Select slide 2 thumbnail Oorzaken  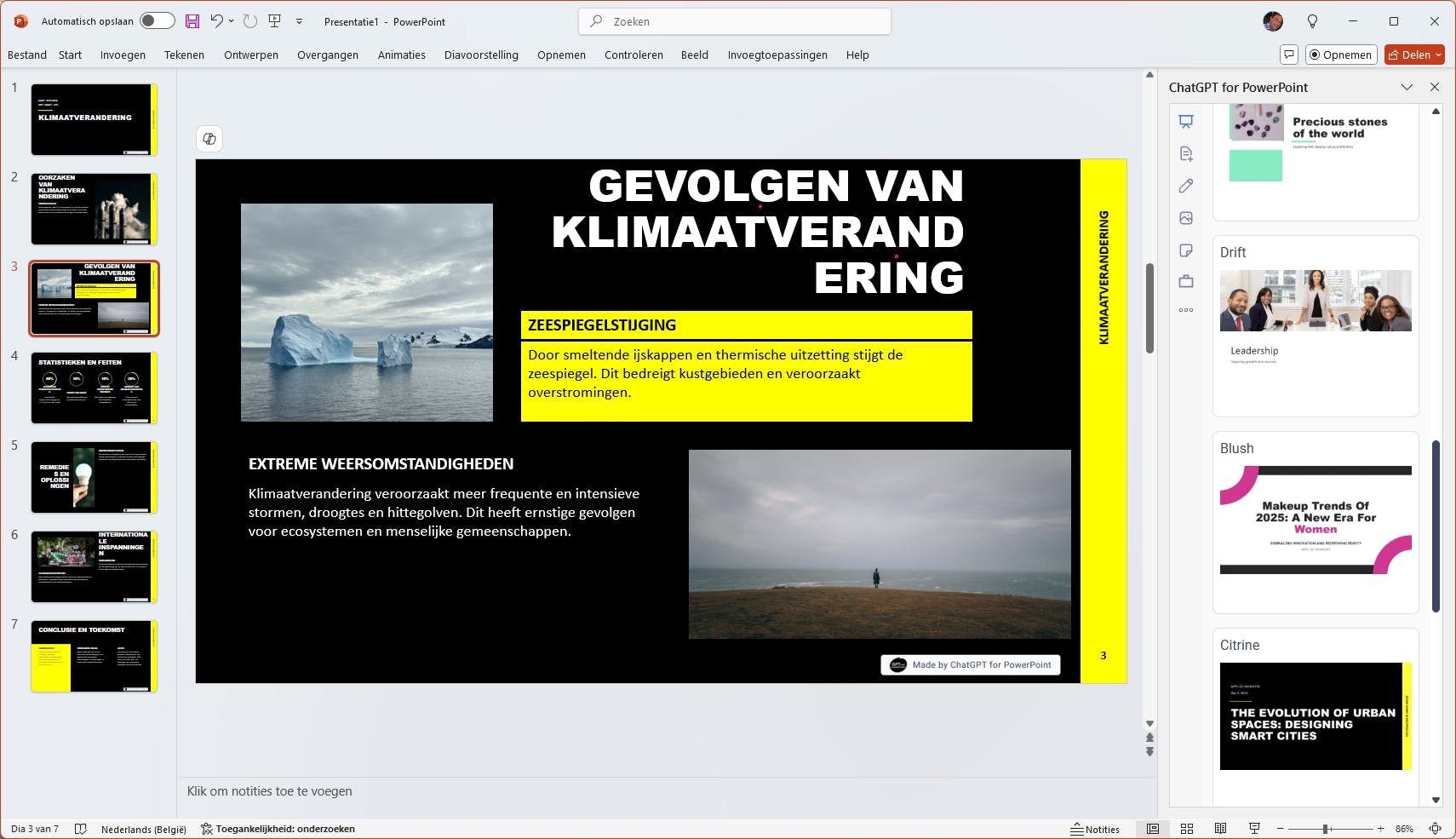pyautogui.click(x=95, y=209)
